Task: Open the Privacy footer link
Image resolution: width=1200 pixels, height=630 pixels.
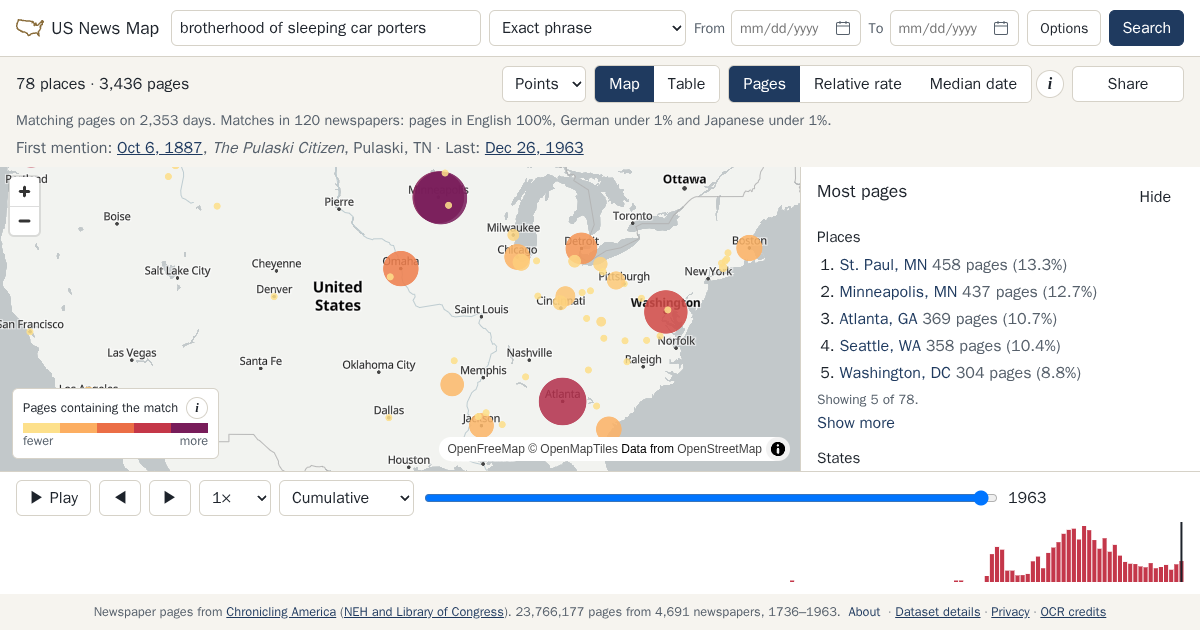Action: click(x=1010, y=612)
